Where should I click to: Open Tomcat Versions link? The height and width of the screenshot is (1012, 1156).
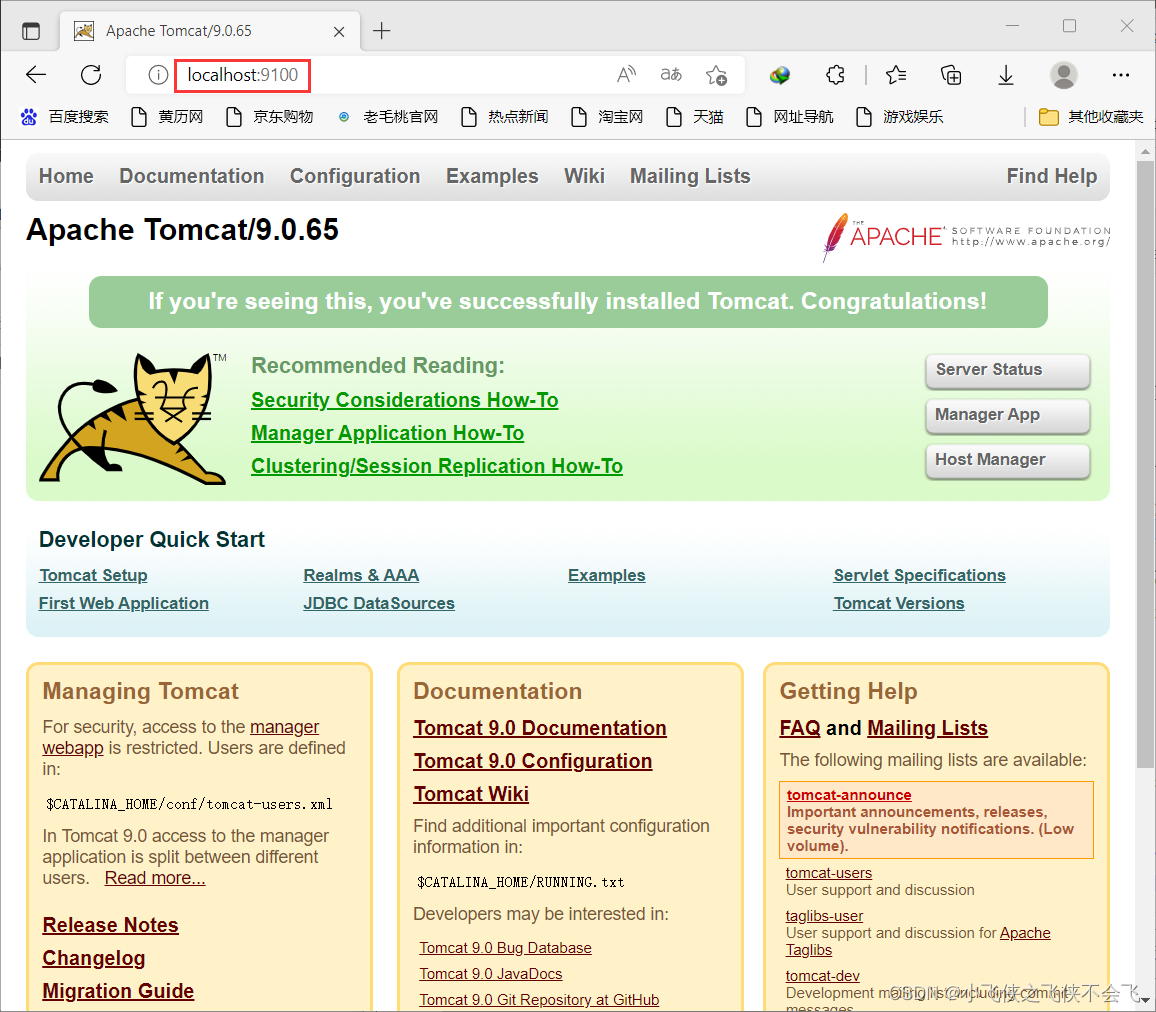tap(898, 604)
